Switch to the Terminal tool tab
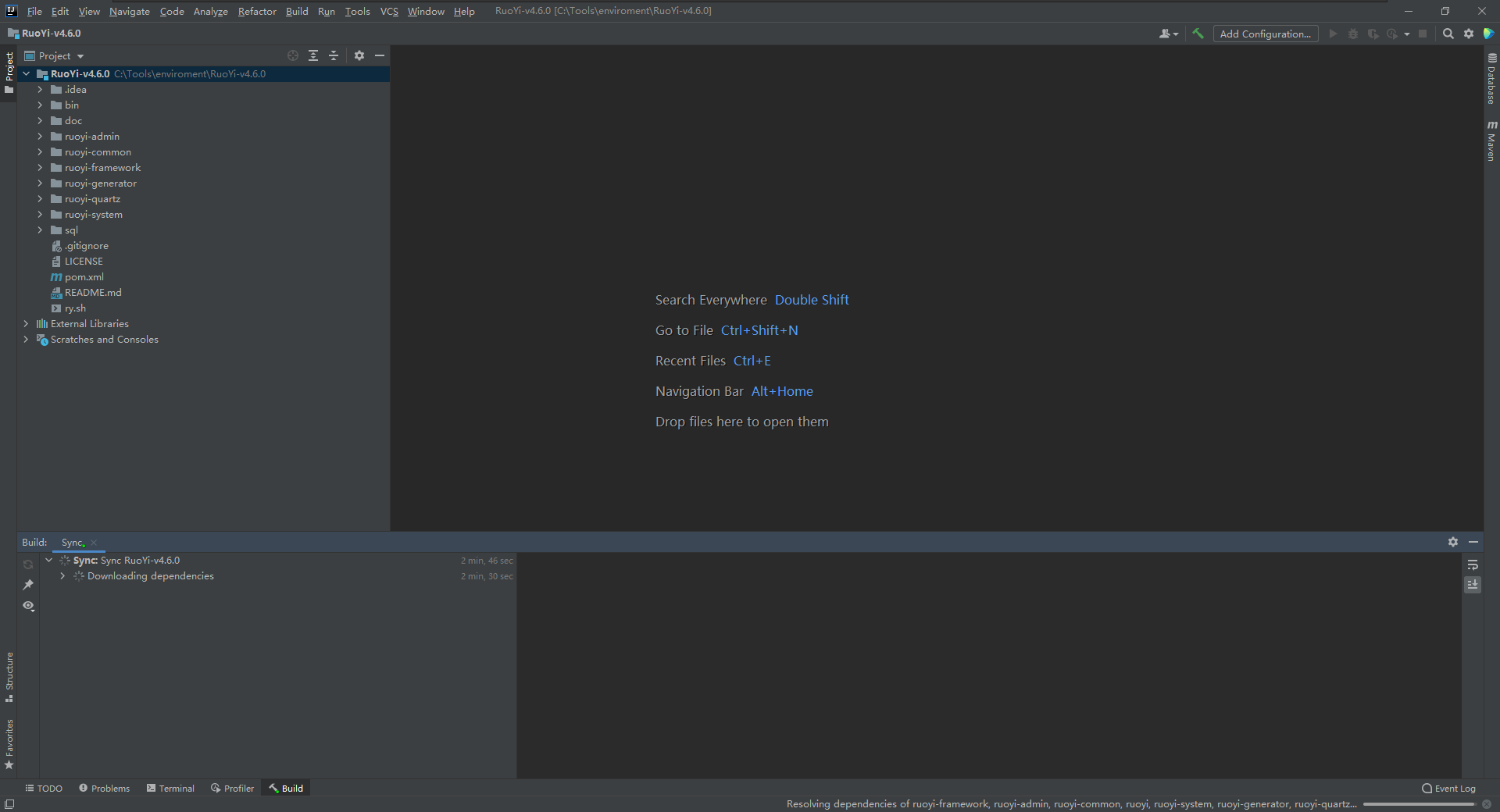Viewport: 1500px width, 812px height. coord(170,789)
